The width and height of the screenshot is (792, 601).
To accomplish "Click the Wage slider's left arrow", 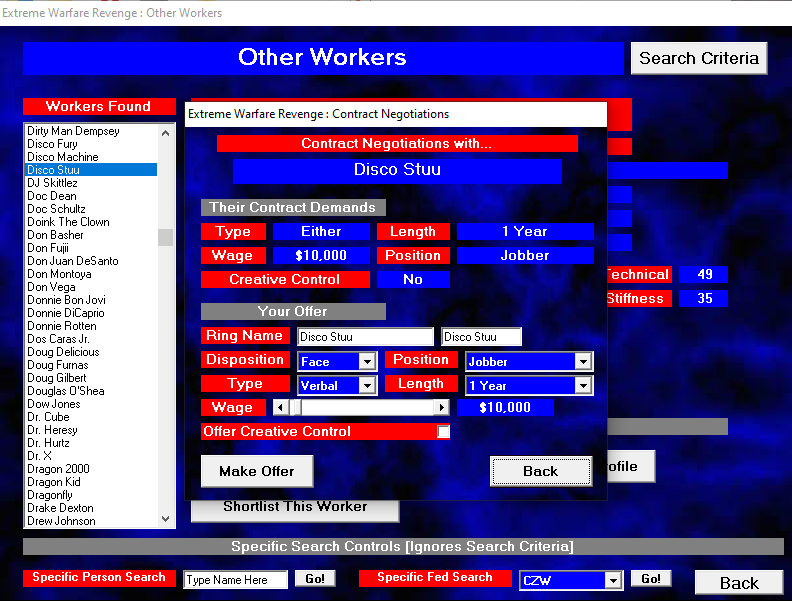I will point(281,408).
